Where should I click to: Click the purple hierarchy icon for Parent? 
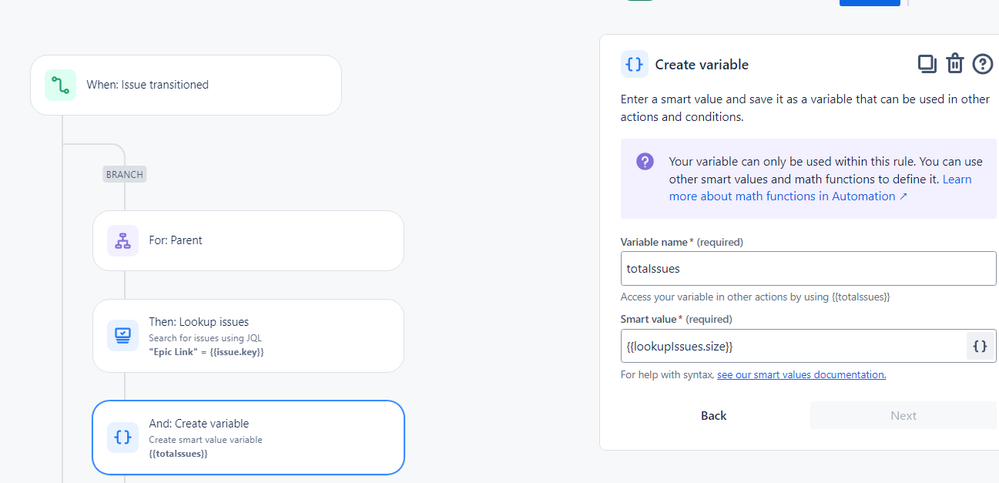pos(122,241)
